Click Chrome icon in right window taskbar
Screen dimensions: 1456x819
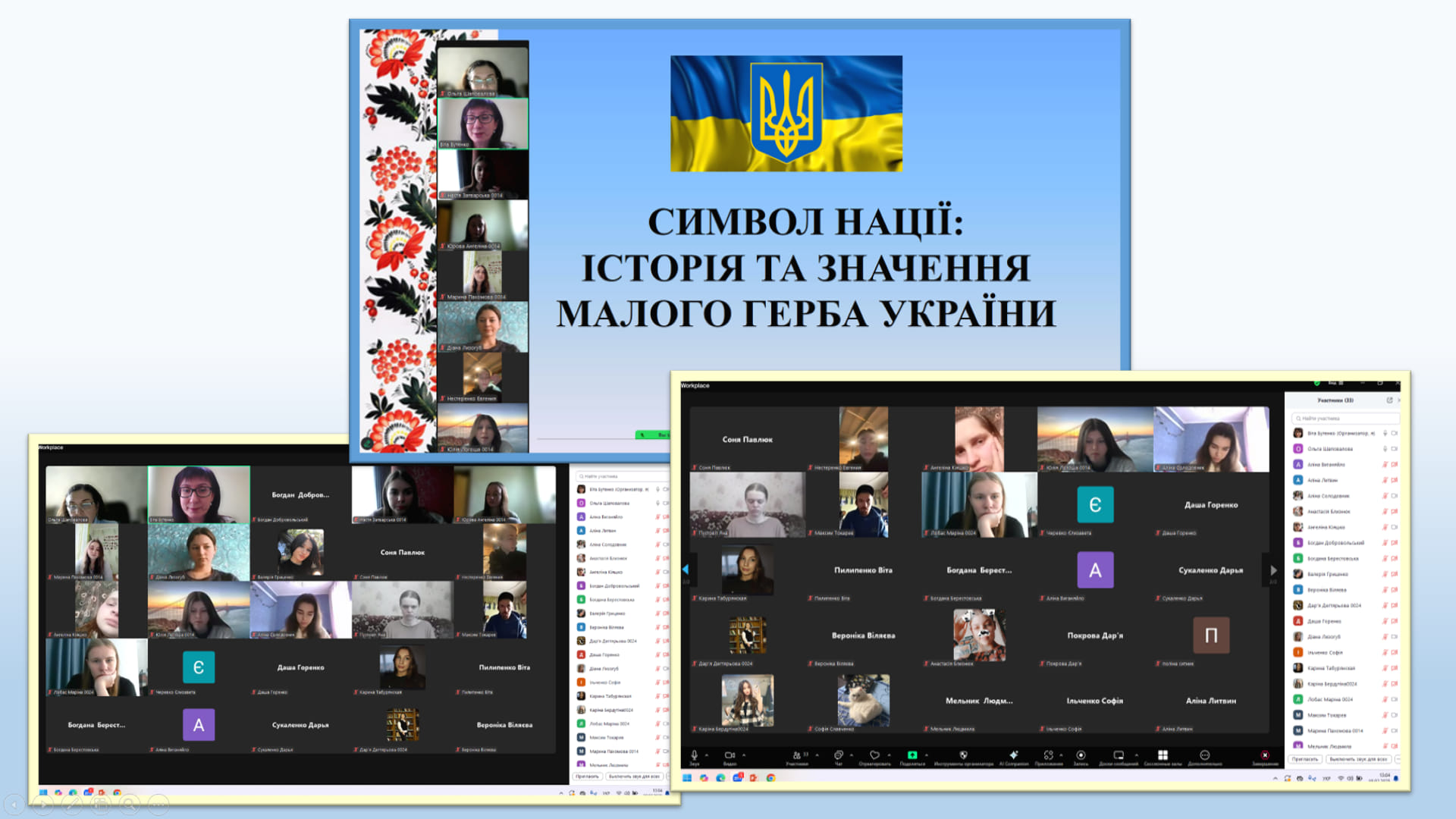point(770,778)
